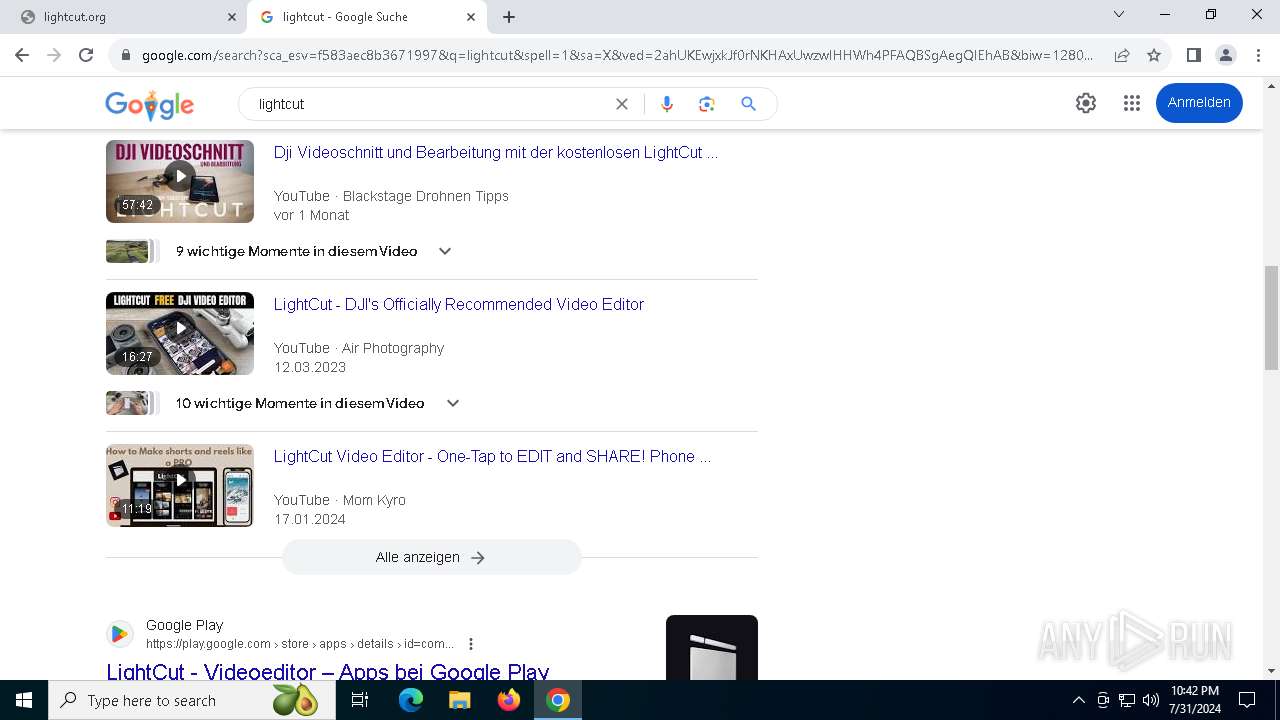Submit search with the magnifier icon
The height and width of the screenshot is (720, 1280).
coord(748,104)
